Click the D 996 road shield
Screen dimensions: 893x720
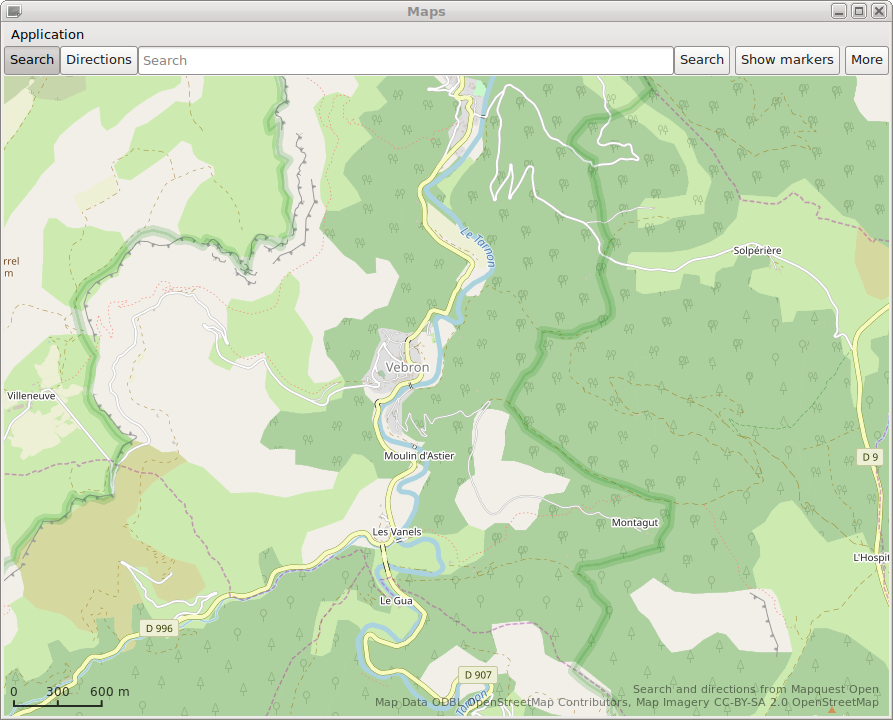point(158,628)
